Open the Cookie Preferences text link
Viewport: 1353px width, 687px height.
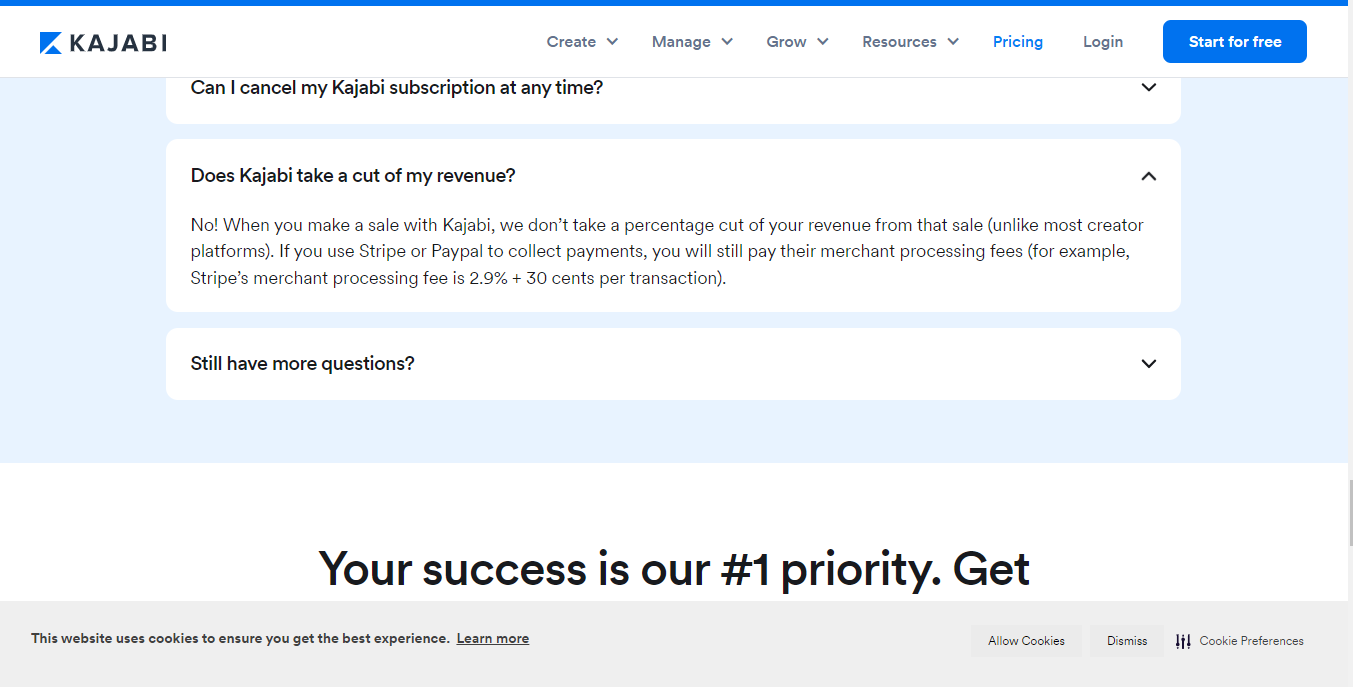point(1251,641)
